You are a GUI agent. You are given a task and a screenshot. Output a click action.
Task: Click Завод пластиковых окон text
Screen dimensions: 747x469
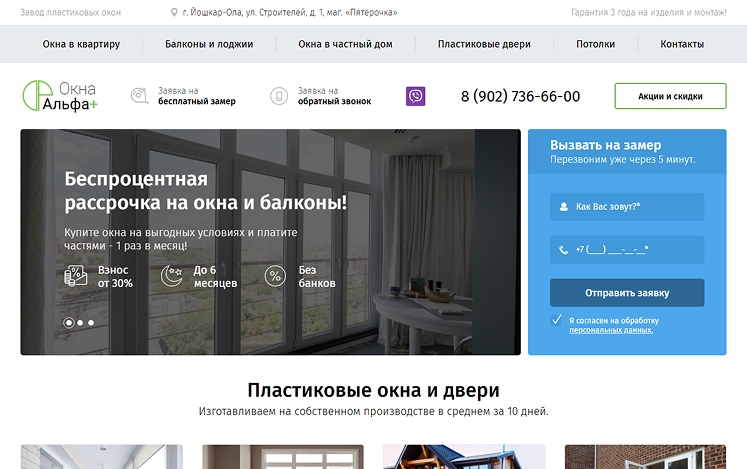(71, 12)
